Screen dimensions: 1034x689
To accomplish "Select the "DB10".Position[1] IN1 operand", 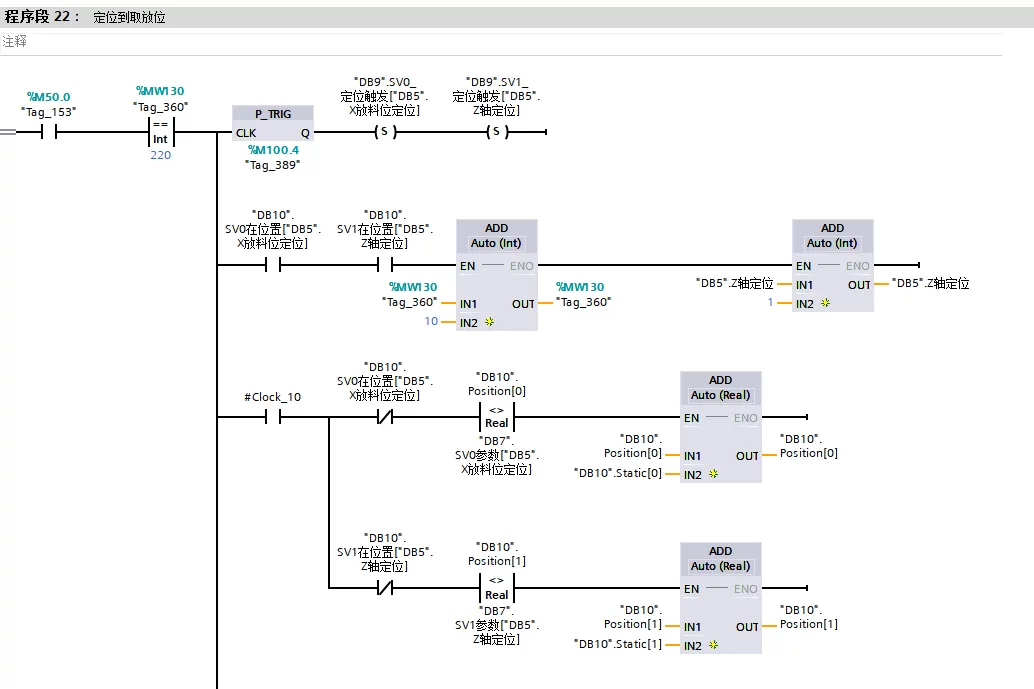I will point(633,617).
